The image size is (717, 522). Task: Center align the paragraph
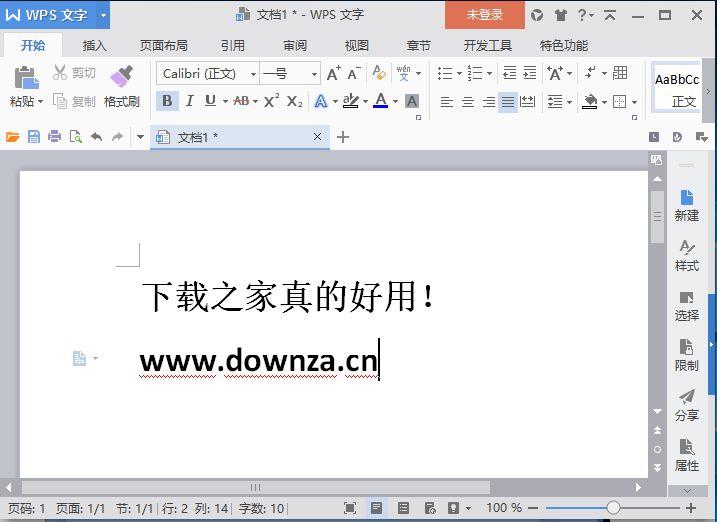[468, 101]
